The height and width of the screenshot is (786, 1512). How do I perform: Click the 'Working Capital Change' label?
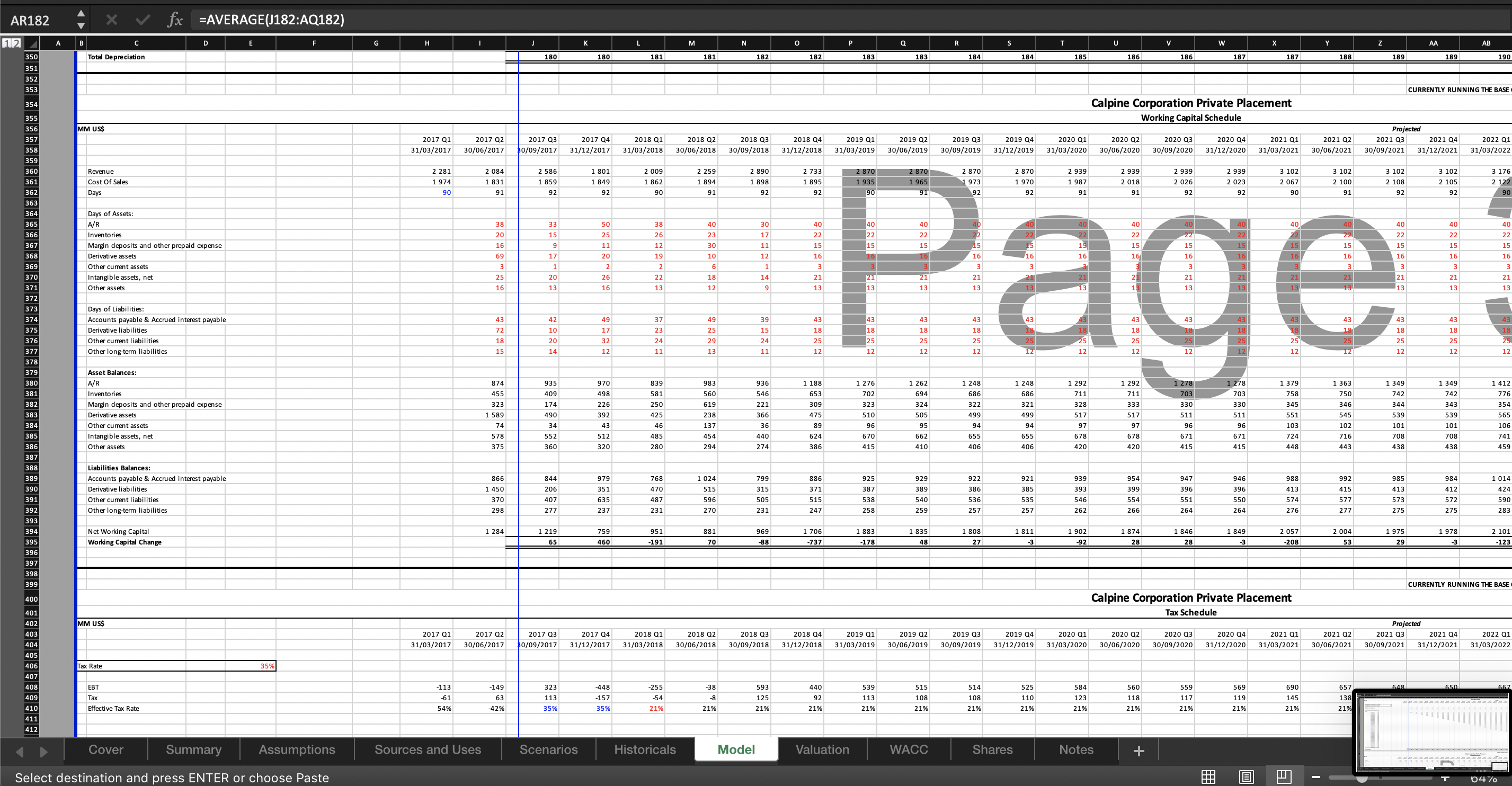click(124, 542)
